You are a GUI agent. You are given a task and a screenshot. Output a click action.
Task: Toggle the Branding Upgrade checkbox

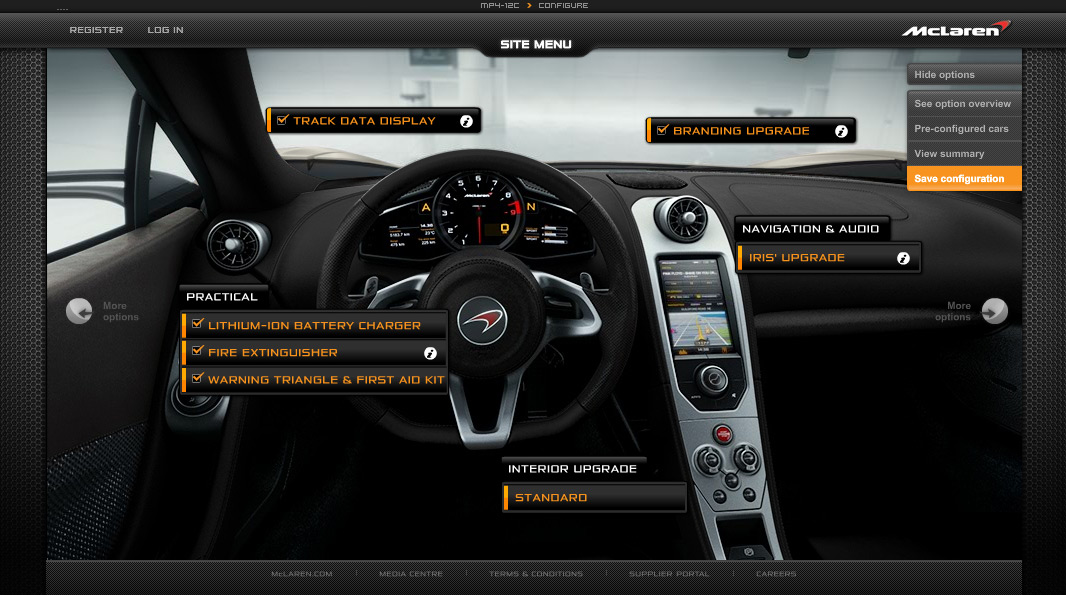662,131
